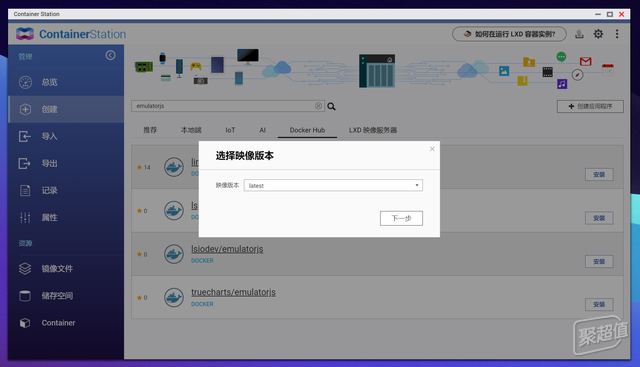640x367 pixels.
Task: Clear the search field text
Action: tap(318, 106)
